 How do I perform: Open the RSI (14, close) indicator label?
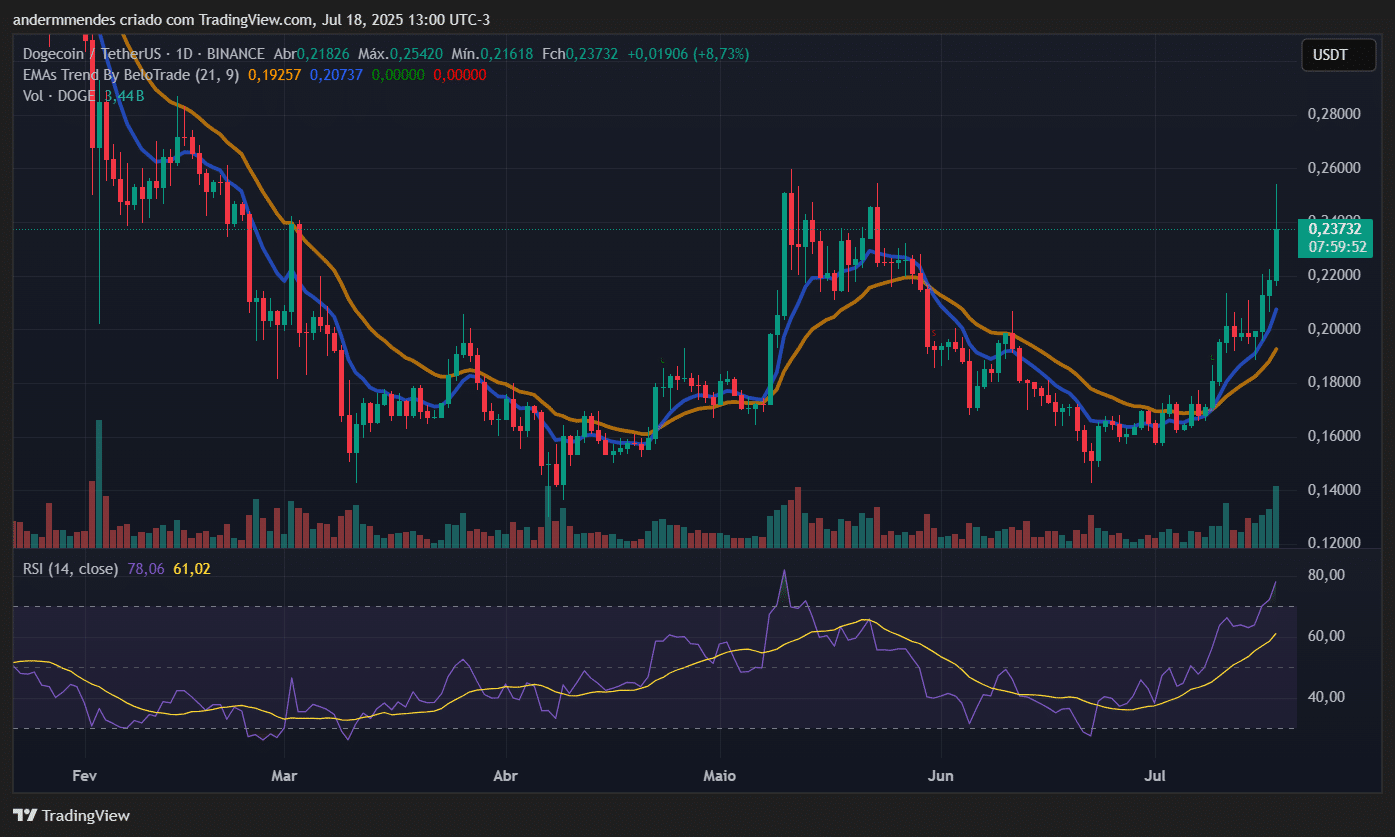[71, 568]
